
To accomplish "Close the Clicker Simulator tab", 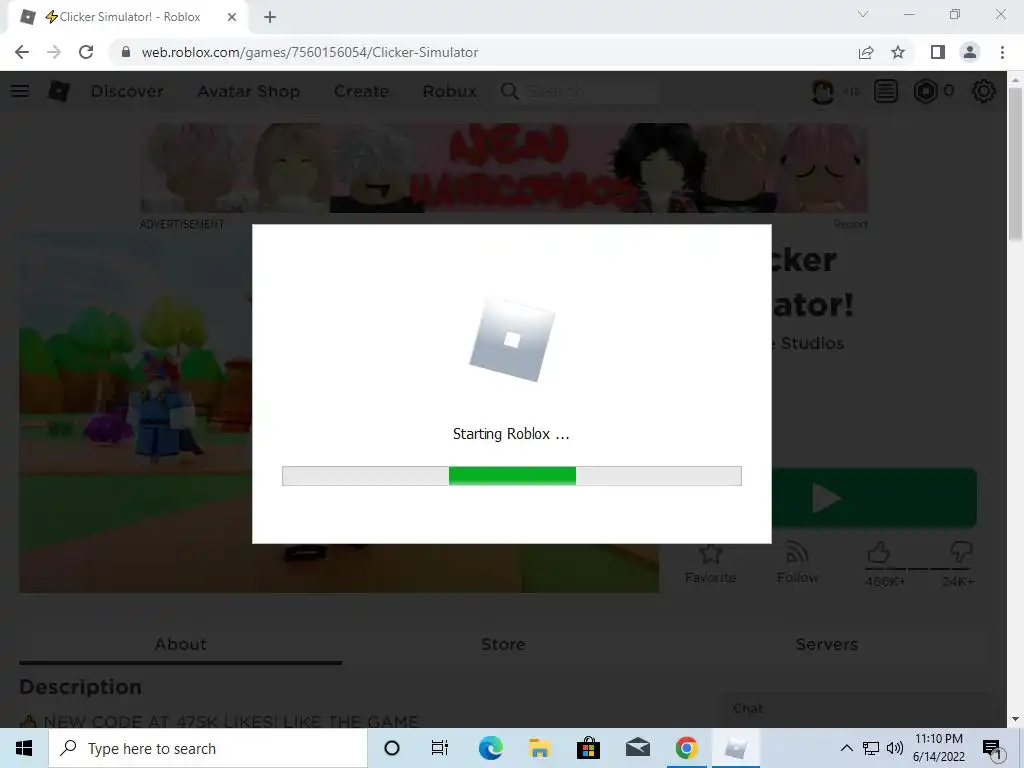I will (232, 17).
